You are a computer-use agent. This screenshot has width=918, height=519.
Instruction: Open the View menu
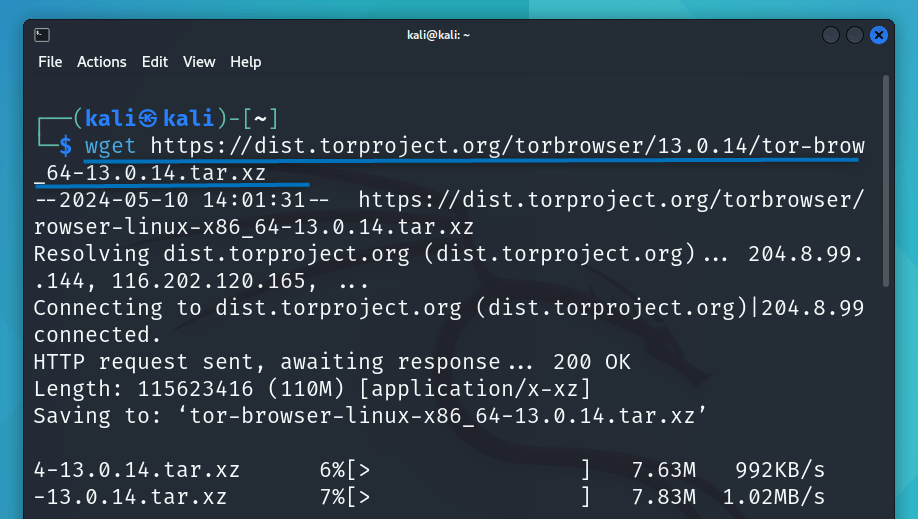pyautogui.click(x=199, y=62)
